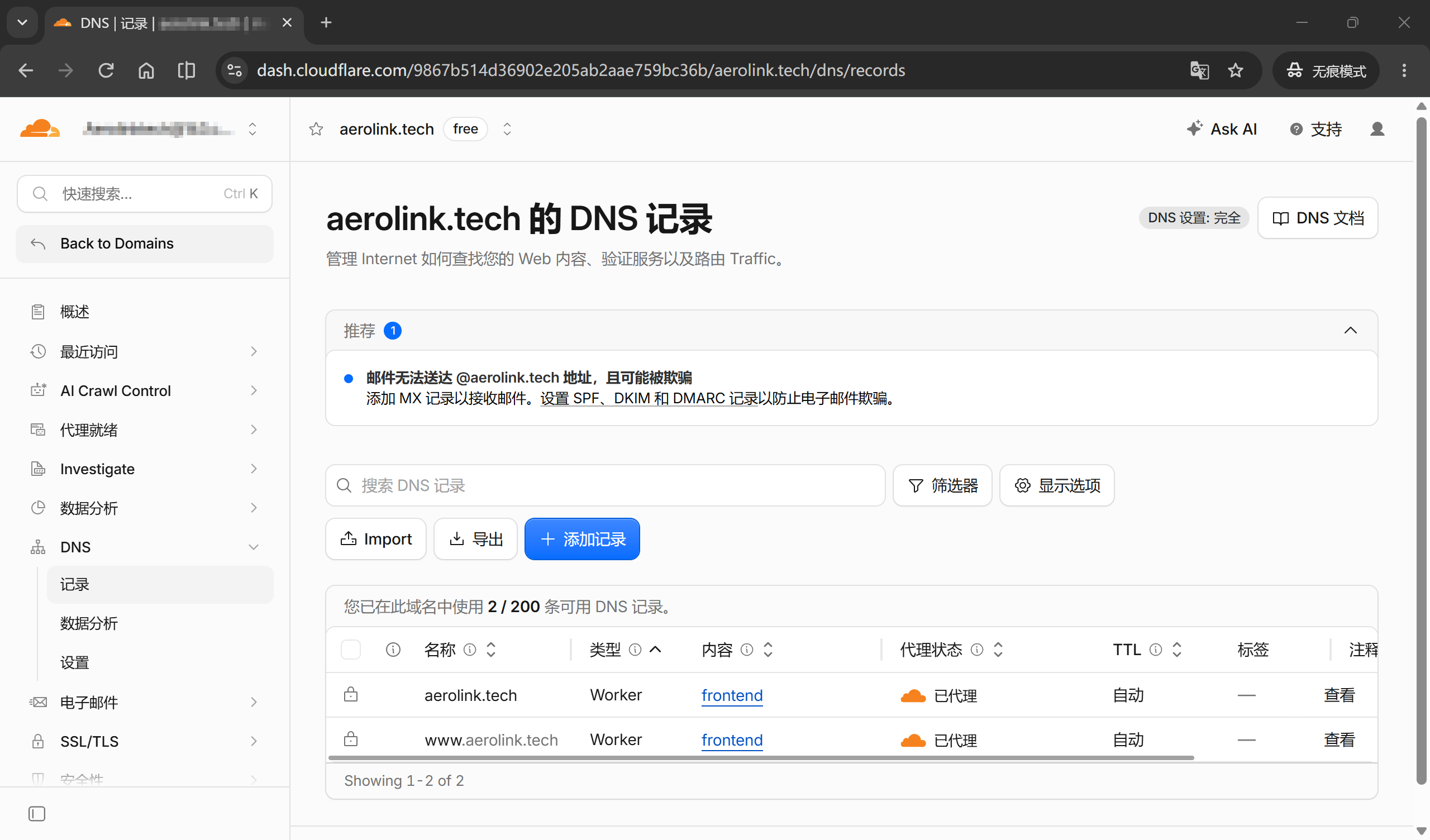Click the DNS 设置: 完全 badge
This screenshot has height=840, width=1430.
1194,218
